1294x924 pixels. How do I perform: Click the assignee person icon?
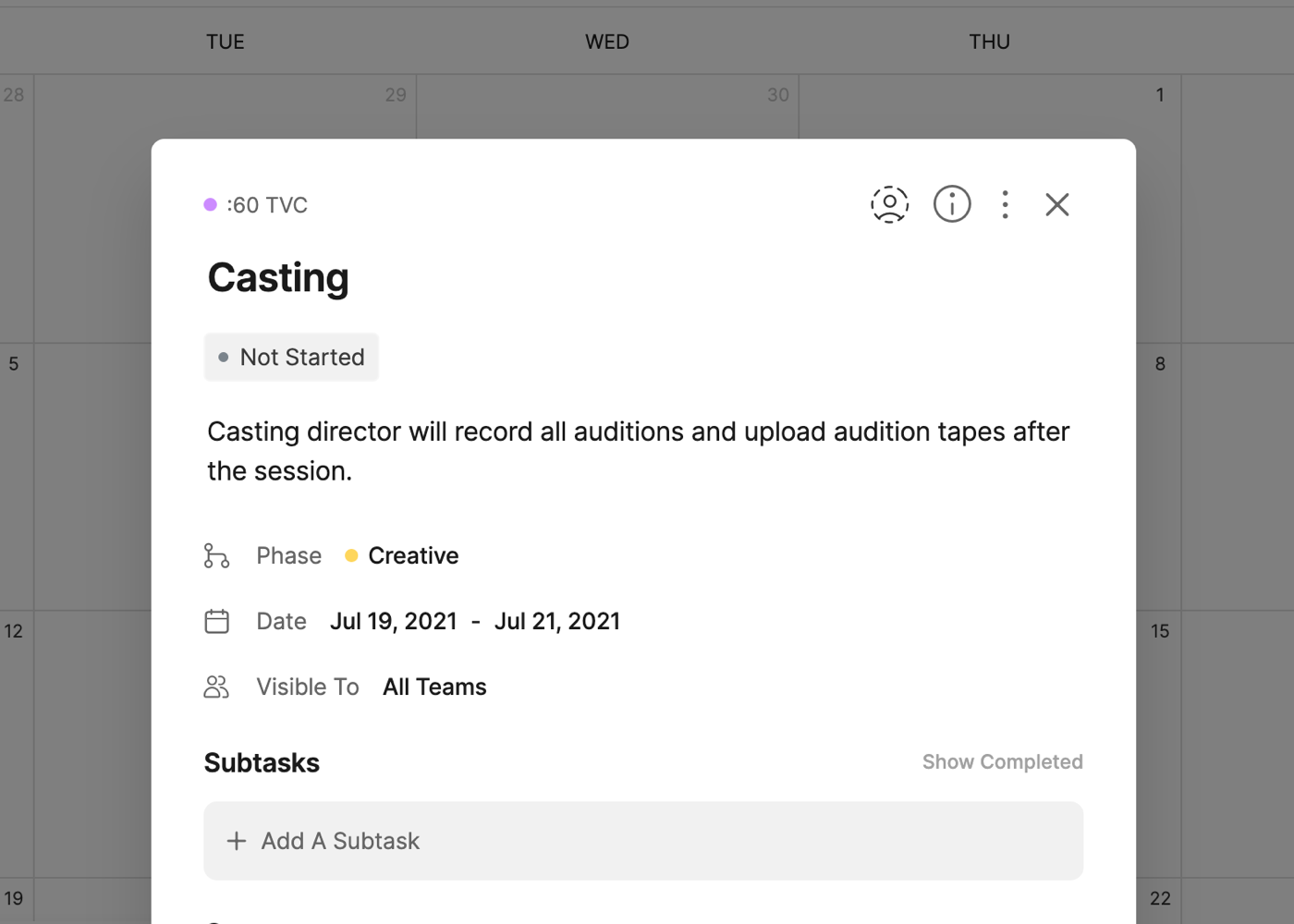[889, 204]
